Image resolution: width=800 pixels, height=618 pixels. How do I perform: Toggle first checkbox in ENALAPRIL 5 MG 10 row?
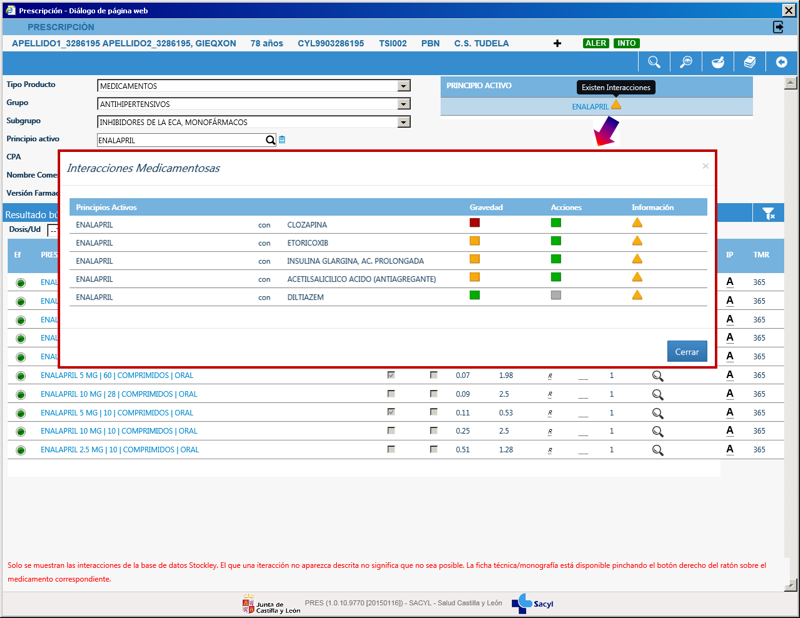click(391, 412)
